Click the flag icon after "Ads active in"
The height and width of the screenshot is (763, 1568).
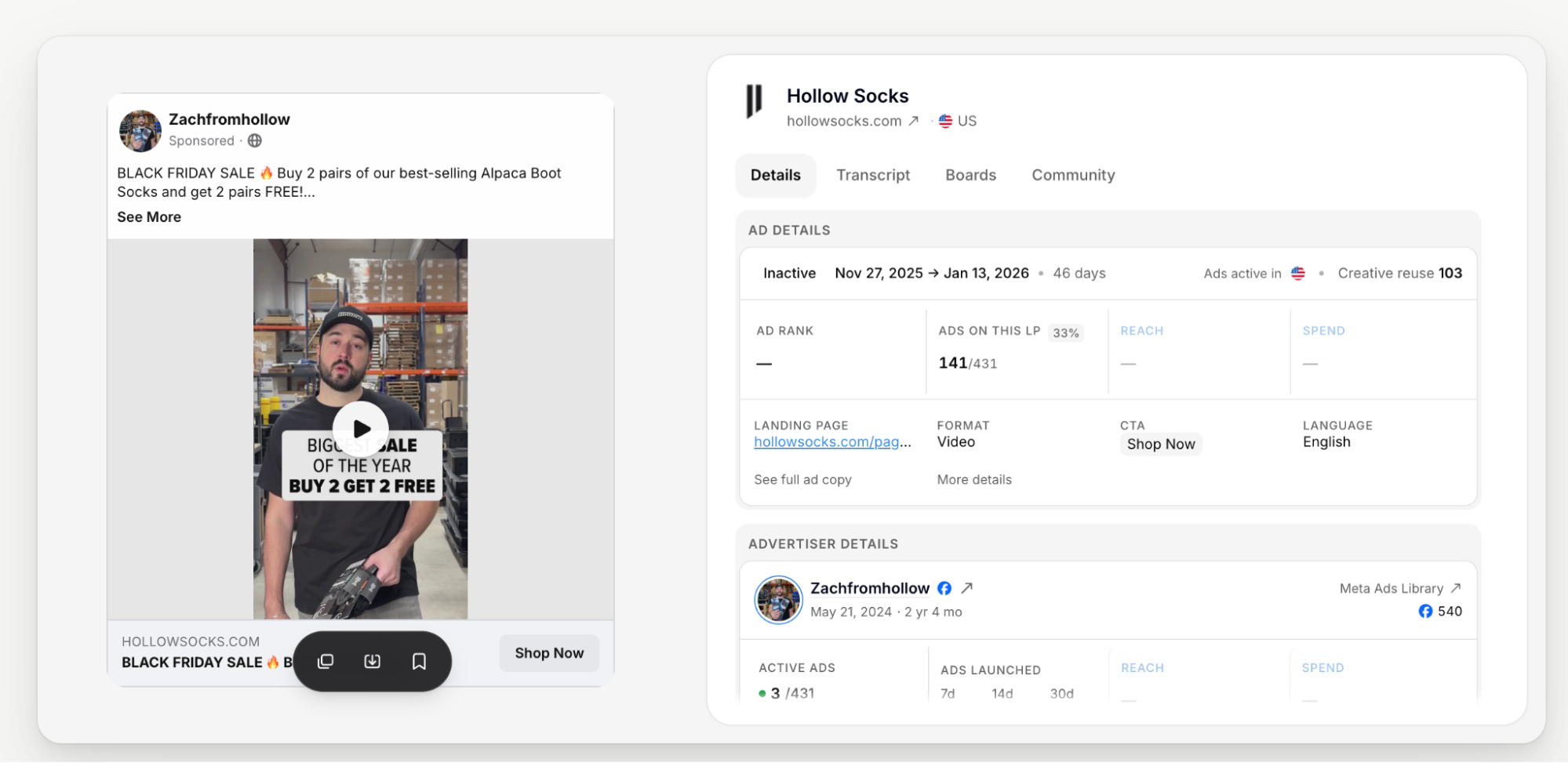pos(1298,273)
